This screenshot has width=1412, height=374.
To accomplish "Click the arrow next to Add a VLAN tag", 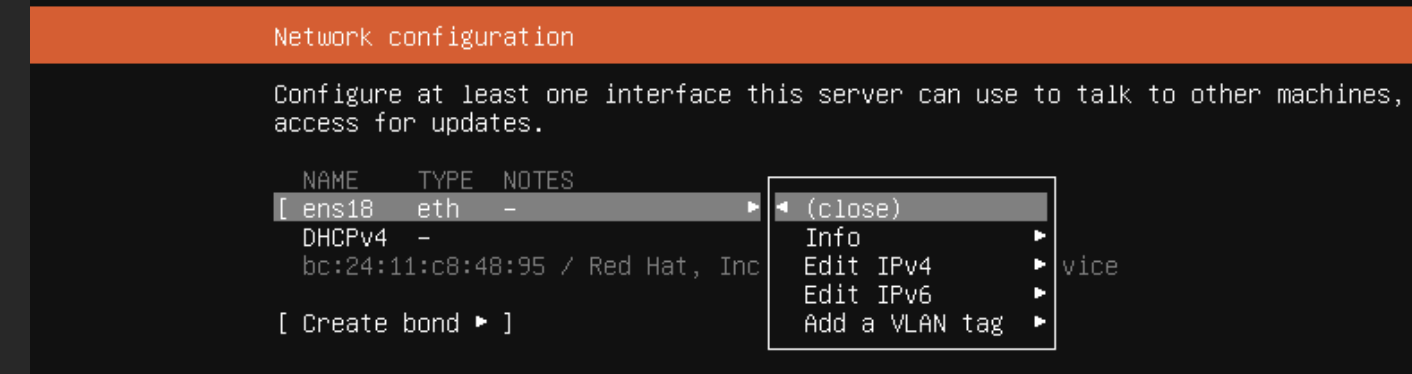I will (1040, 323).
